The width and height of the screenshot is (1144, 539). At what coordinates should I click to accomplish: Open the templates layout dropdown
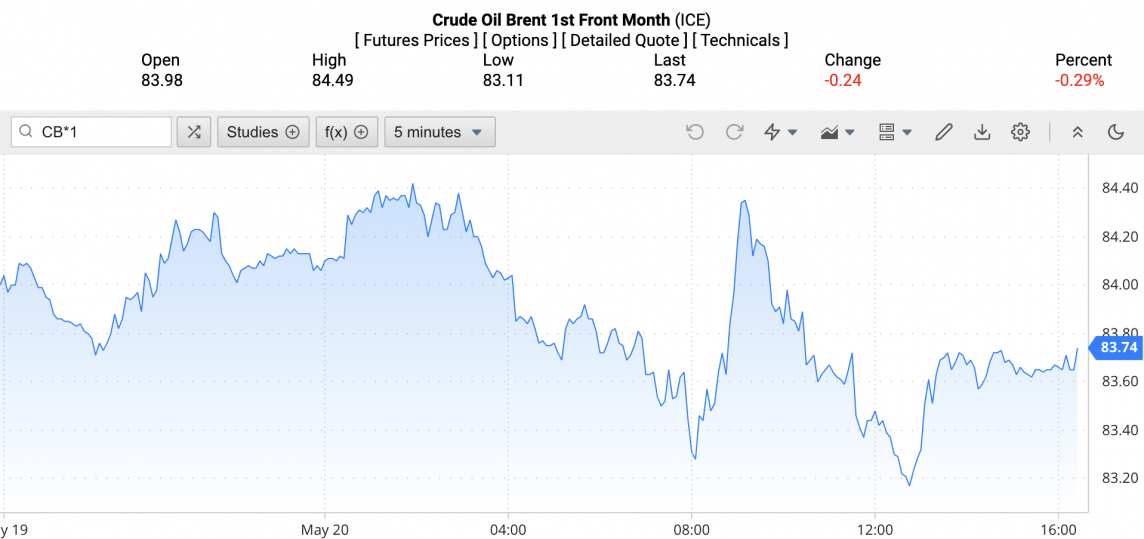point(894,132)
